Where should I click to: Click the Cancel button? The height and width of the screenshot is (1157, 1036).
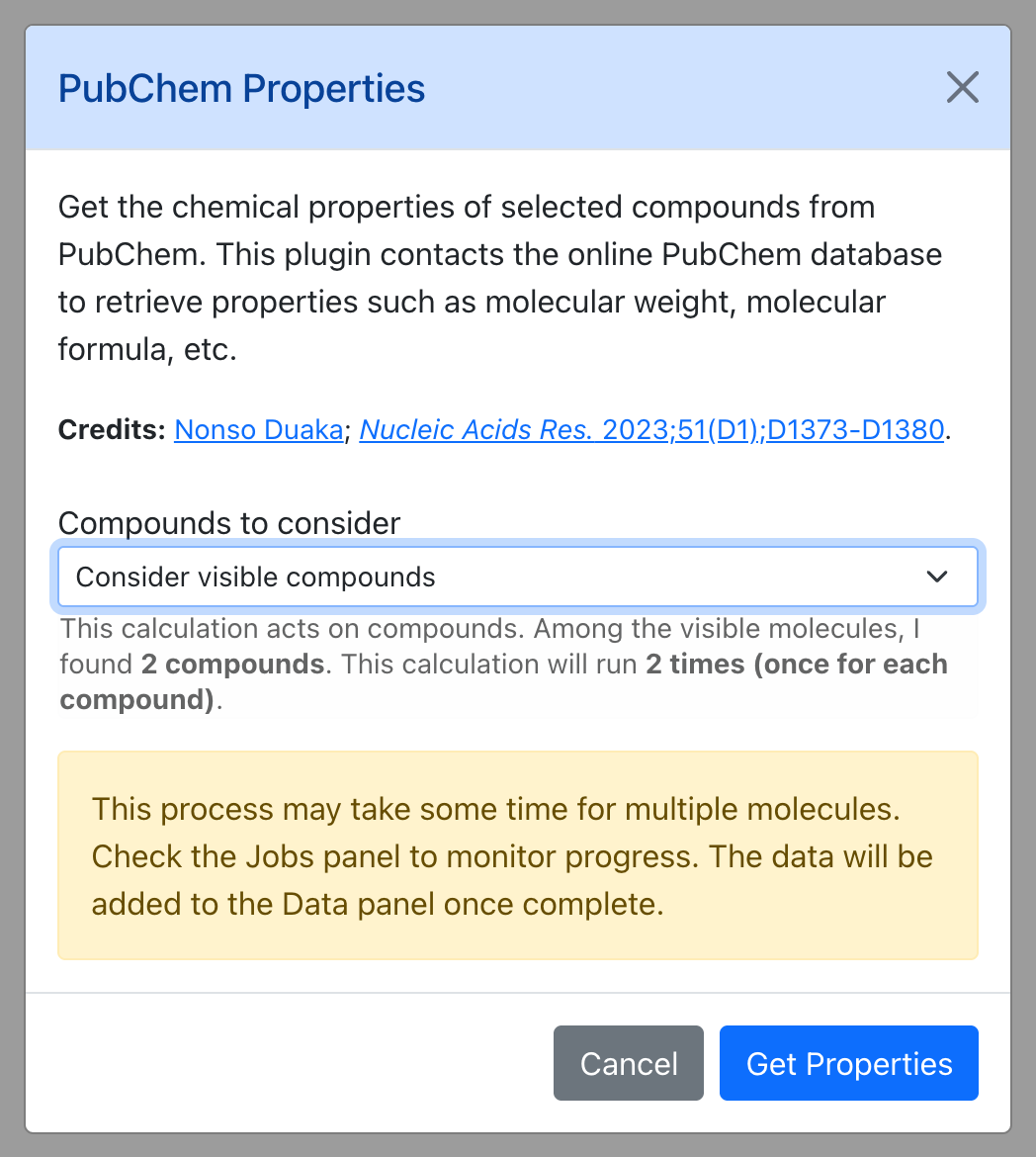pos(629,1063)
